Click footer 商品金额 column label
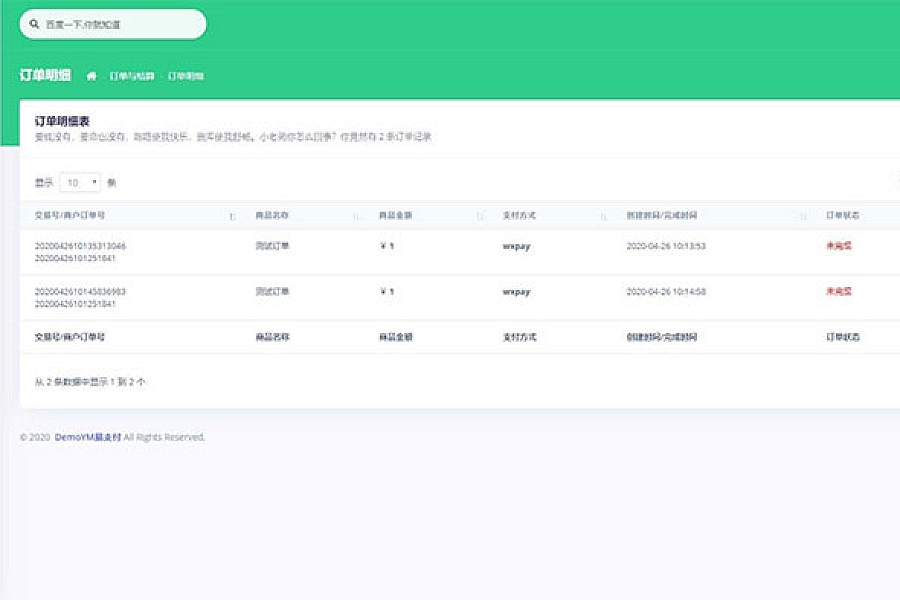 click(395, 337)
